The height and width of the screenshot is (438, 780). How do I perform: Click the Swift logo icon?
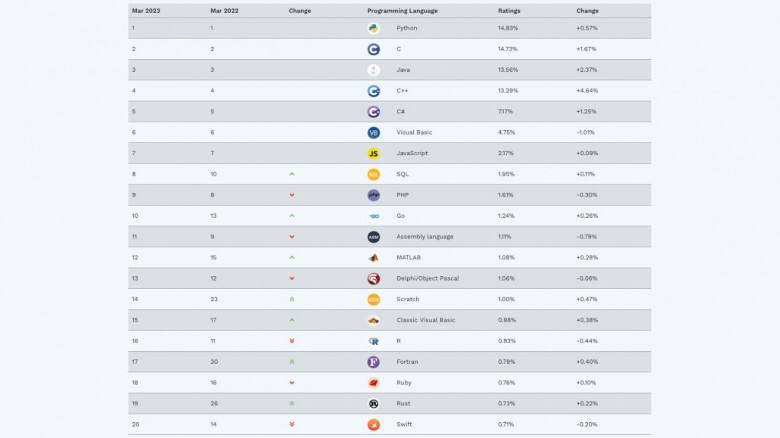tap(373, 424)
